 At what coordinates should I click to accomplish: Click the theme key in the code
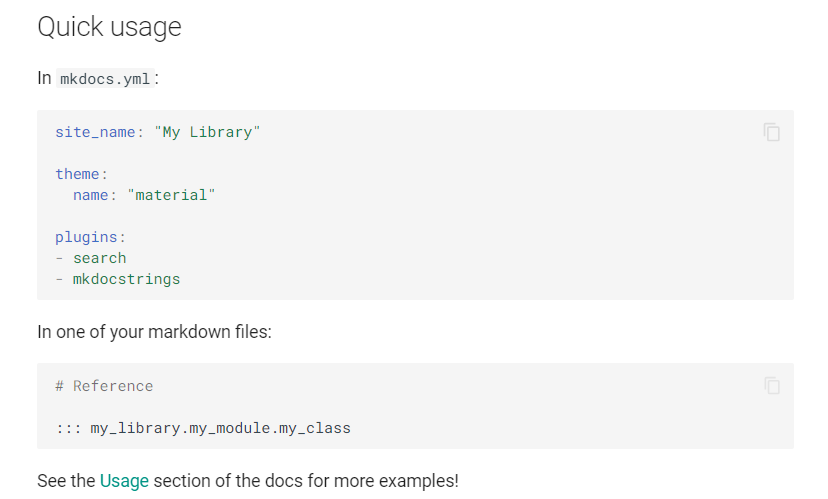click(x=77, y=174)
